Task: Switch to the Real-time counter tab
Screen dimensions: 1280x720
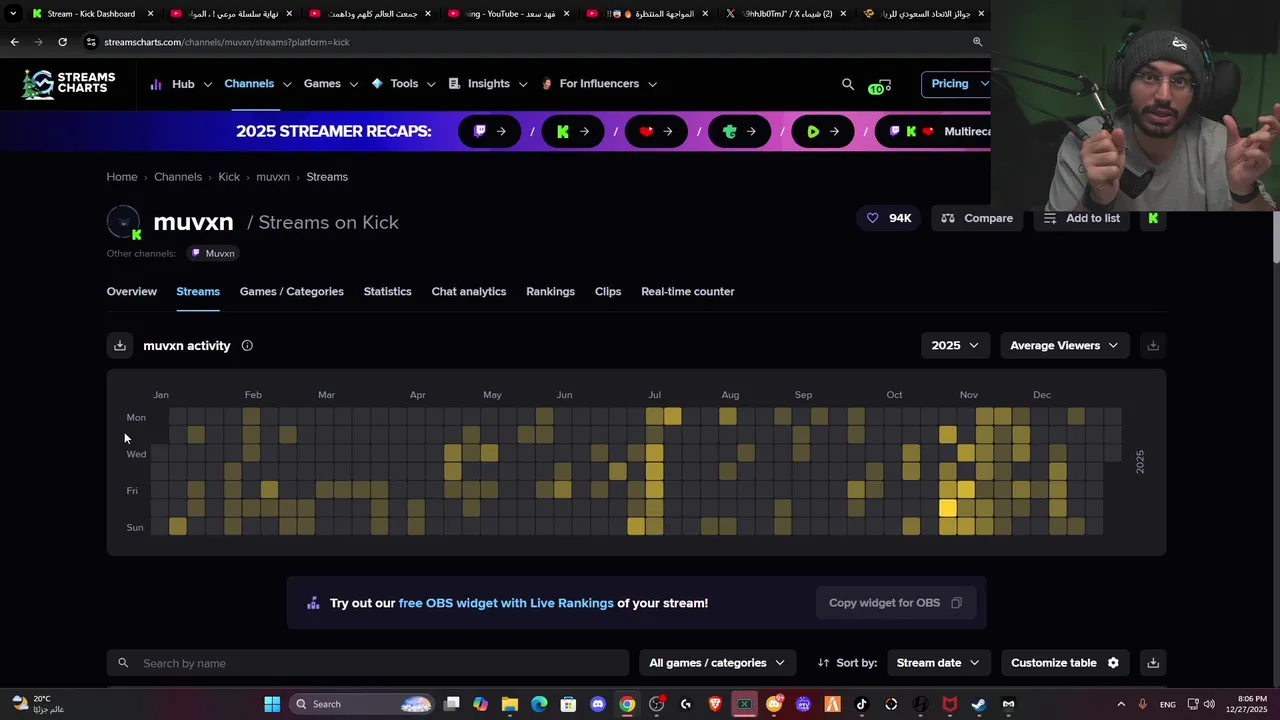Action: point(688,291)
